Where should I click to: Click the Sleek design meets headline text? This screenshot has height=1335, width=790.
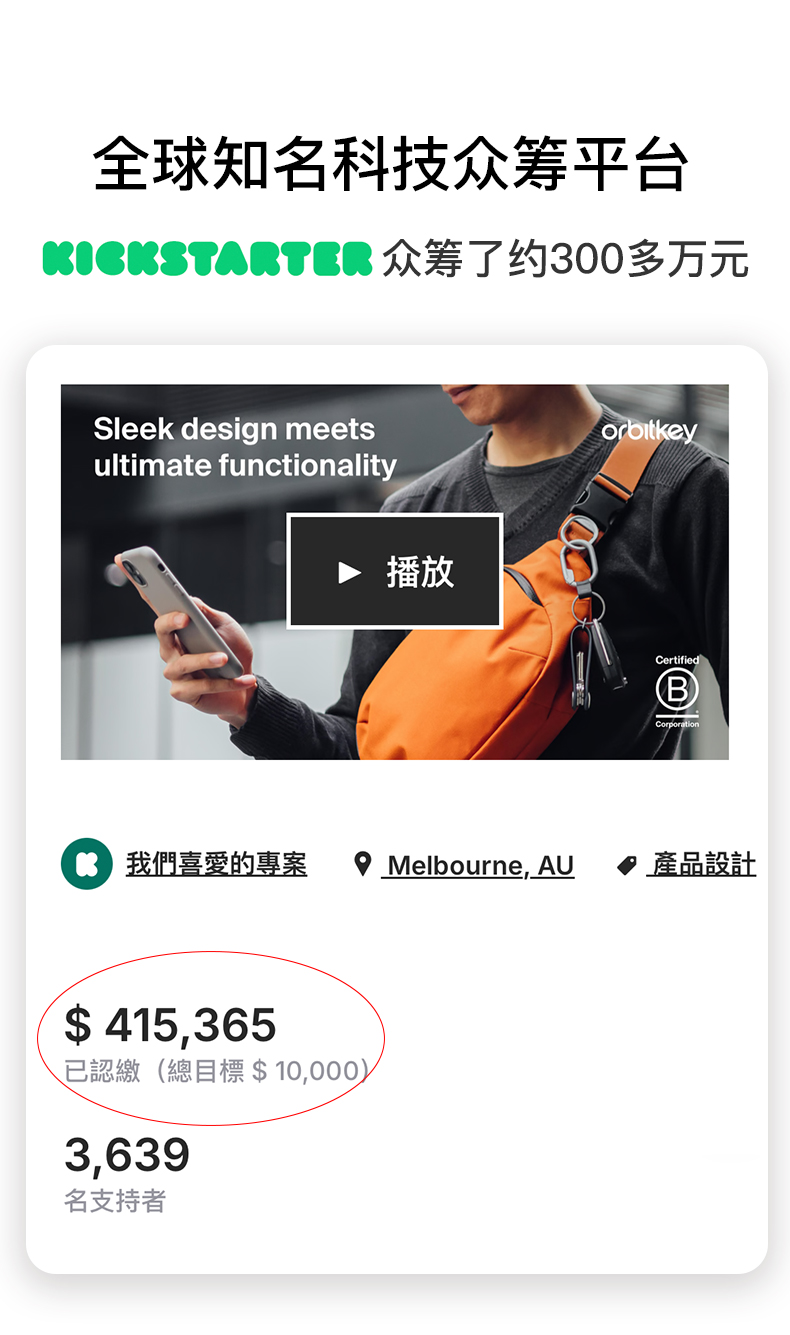(234, 429)
